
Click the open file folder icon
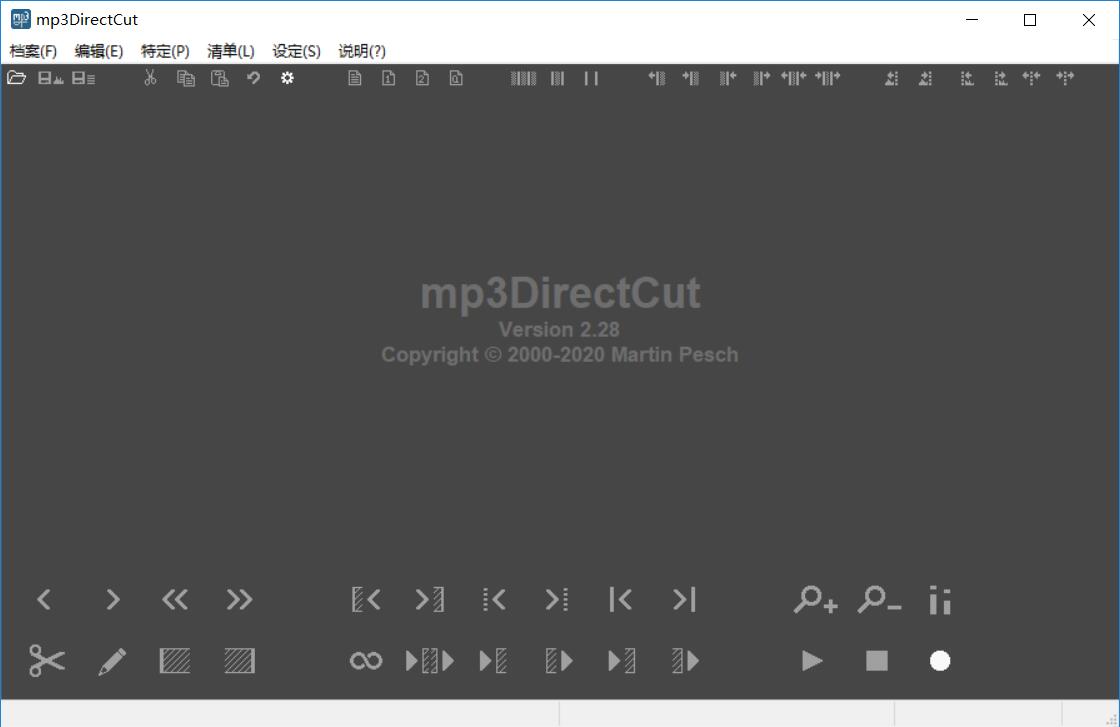pos(17,78)
